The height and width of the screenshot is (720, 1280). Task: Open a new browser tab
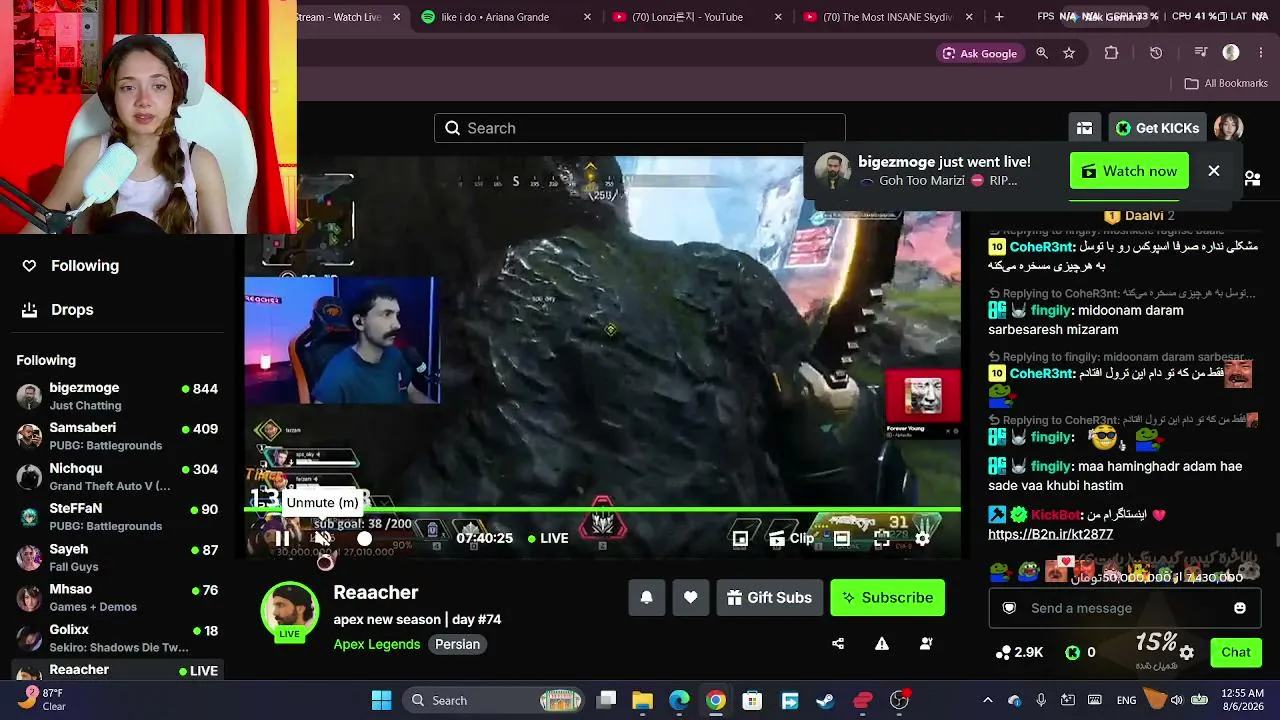tap(999, 17)
